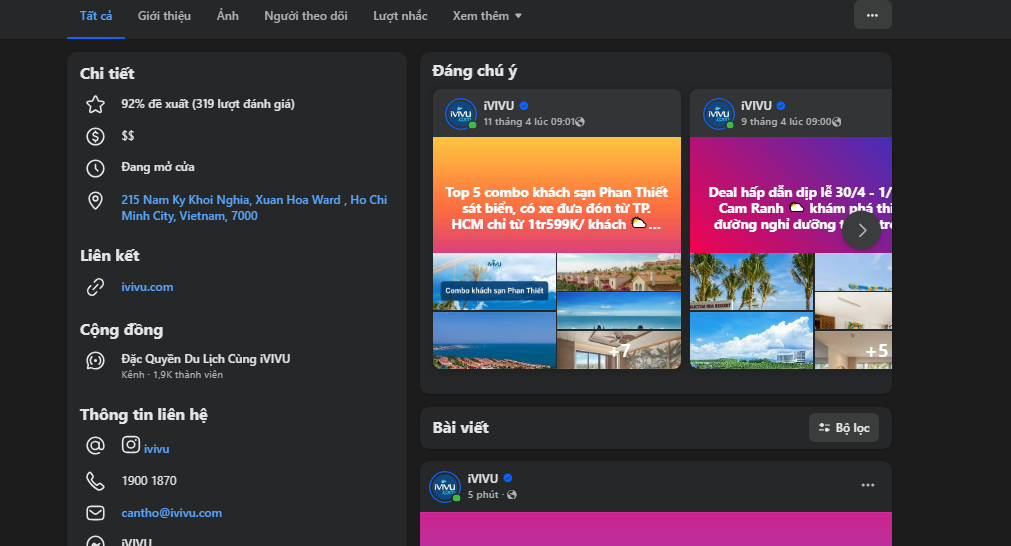
Task: Click the star rating icon in Chi tiết
Action: pyautogui.click(x=95, y=104)
